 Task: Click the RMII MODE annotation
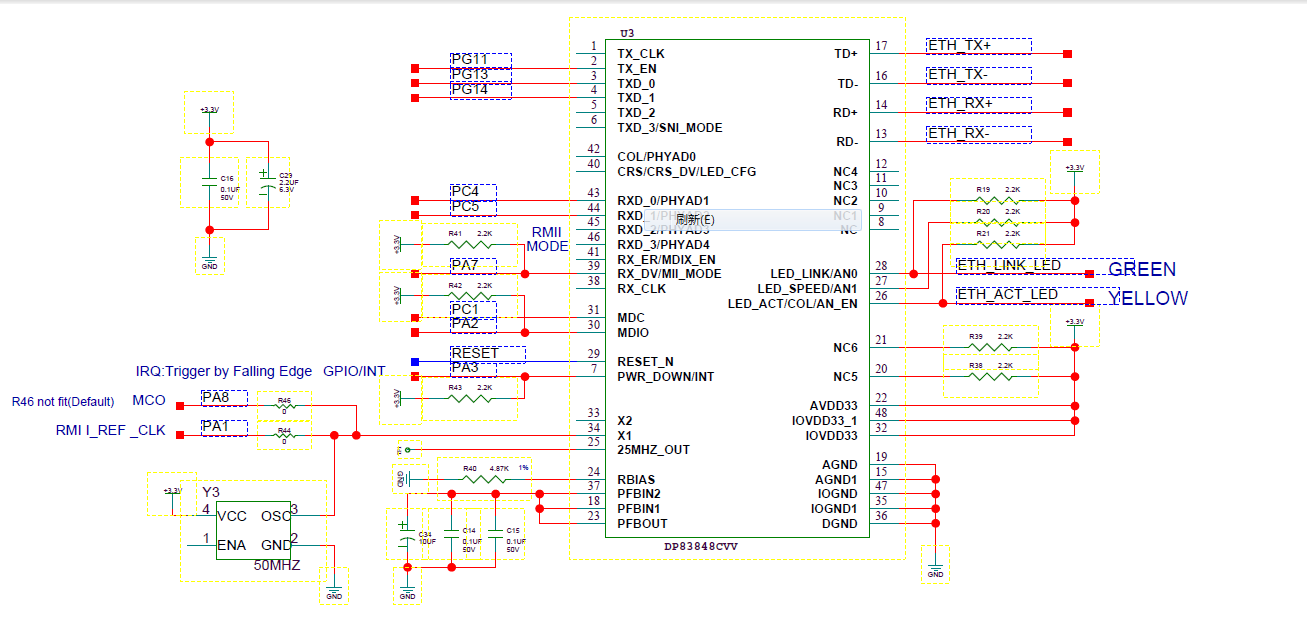tap(548, 239)
